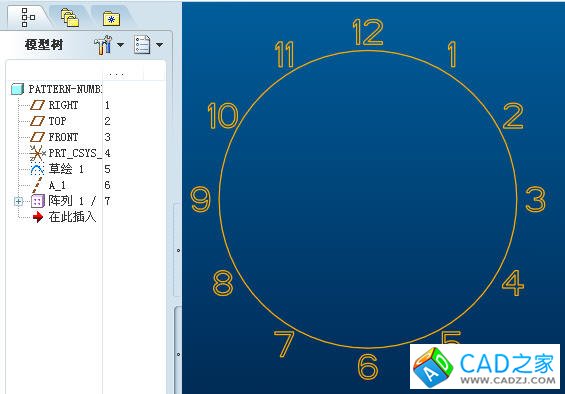Expand the dropdown arrow beside Show icon
The height and width of the screenshot is (394, 565).
click(159, 45)
